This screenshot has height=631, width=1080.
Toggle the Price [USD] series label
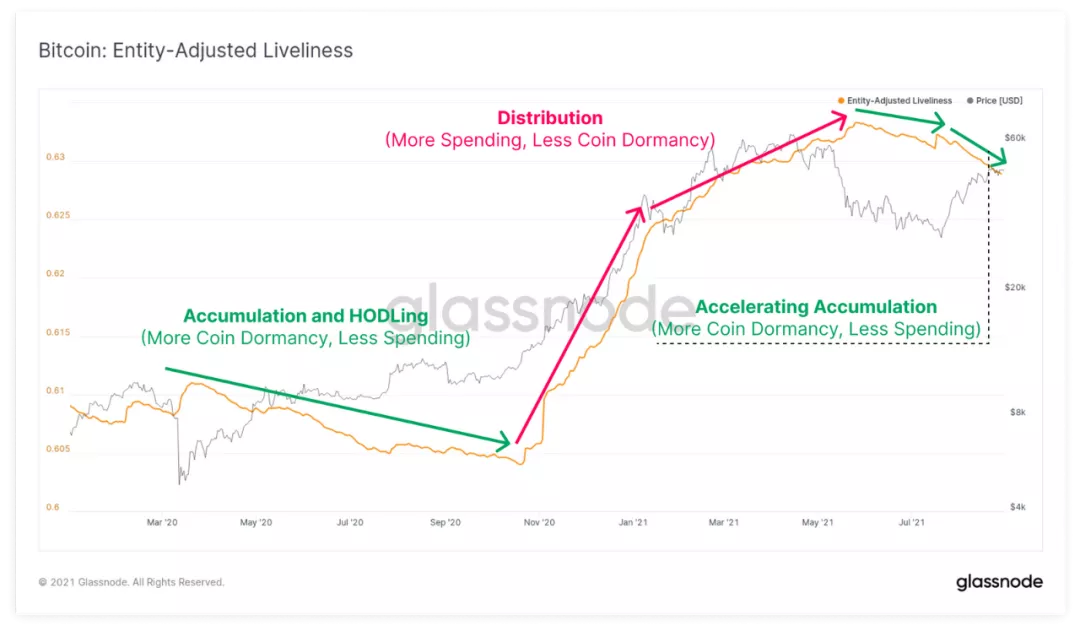click(999, 100)
